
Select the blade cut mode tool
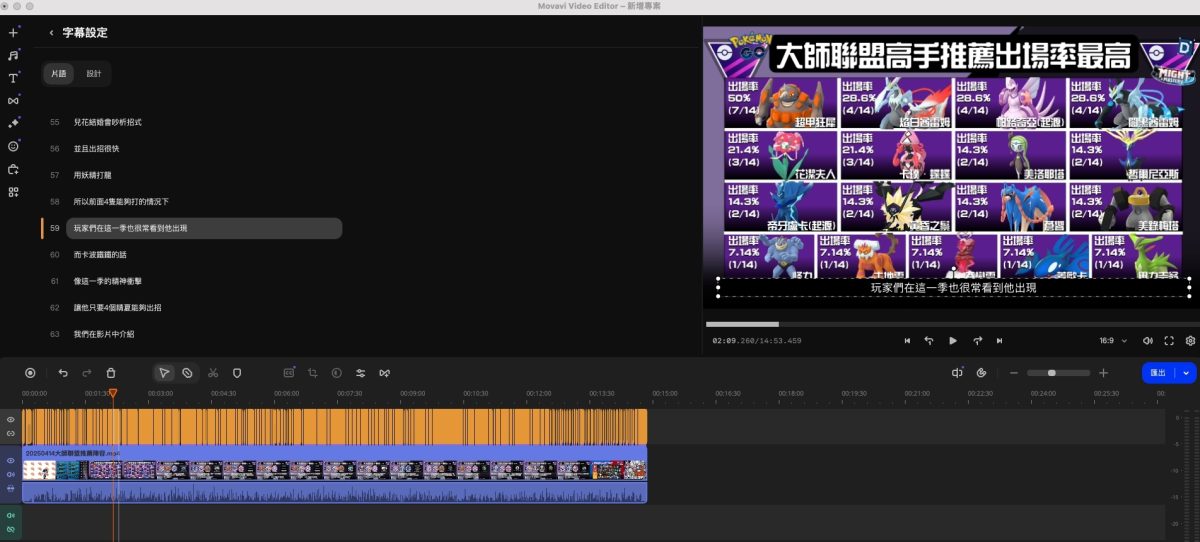coord(187,373)
